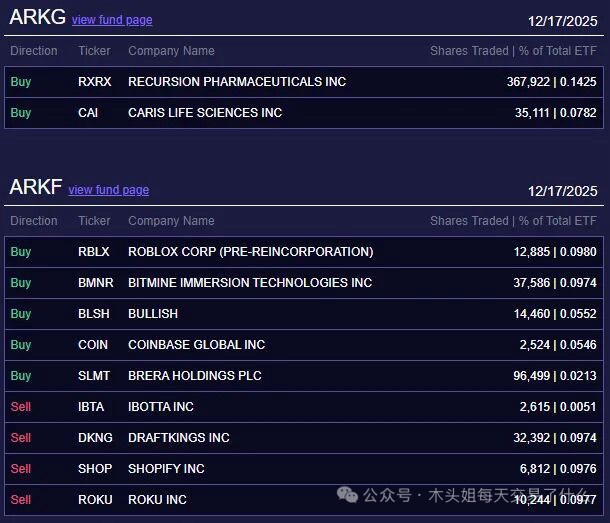Click SHOPIFY INC company name

(x=167, y=469)
